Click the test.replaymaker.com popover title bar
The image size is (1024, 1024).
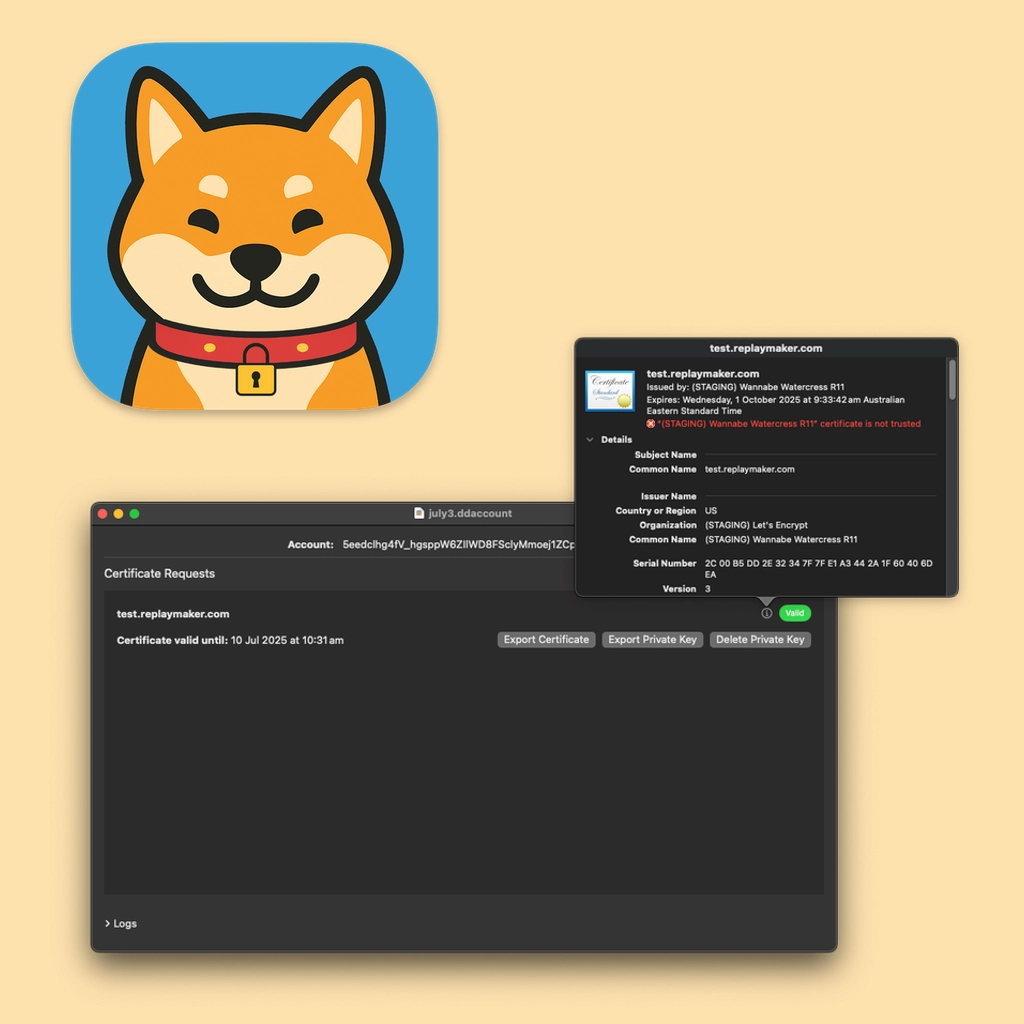click(764, 348)
